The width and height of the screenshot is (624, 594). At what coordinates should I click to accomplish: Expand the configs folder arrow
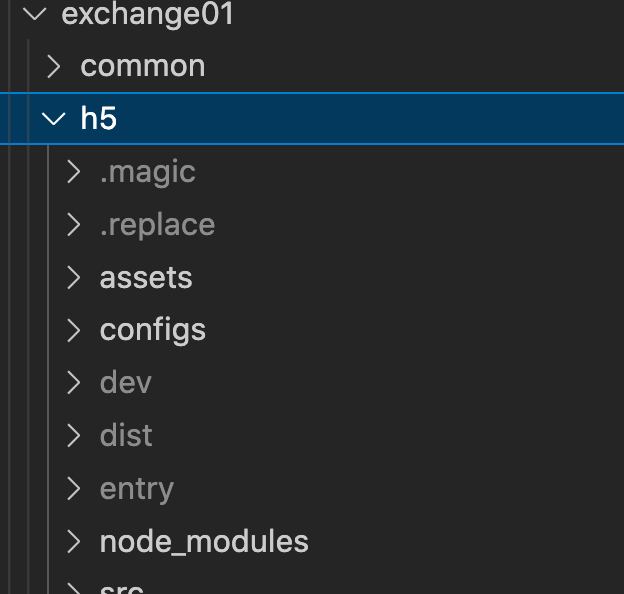(73, 330)
